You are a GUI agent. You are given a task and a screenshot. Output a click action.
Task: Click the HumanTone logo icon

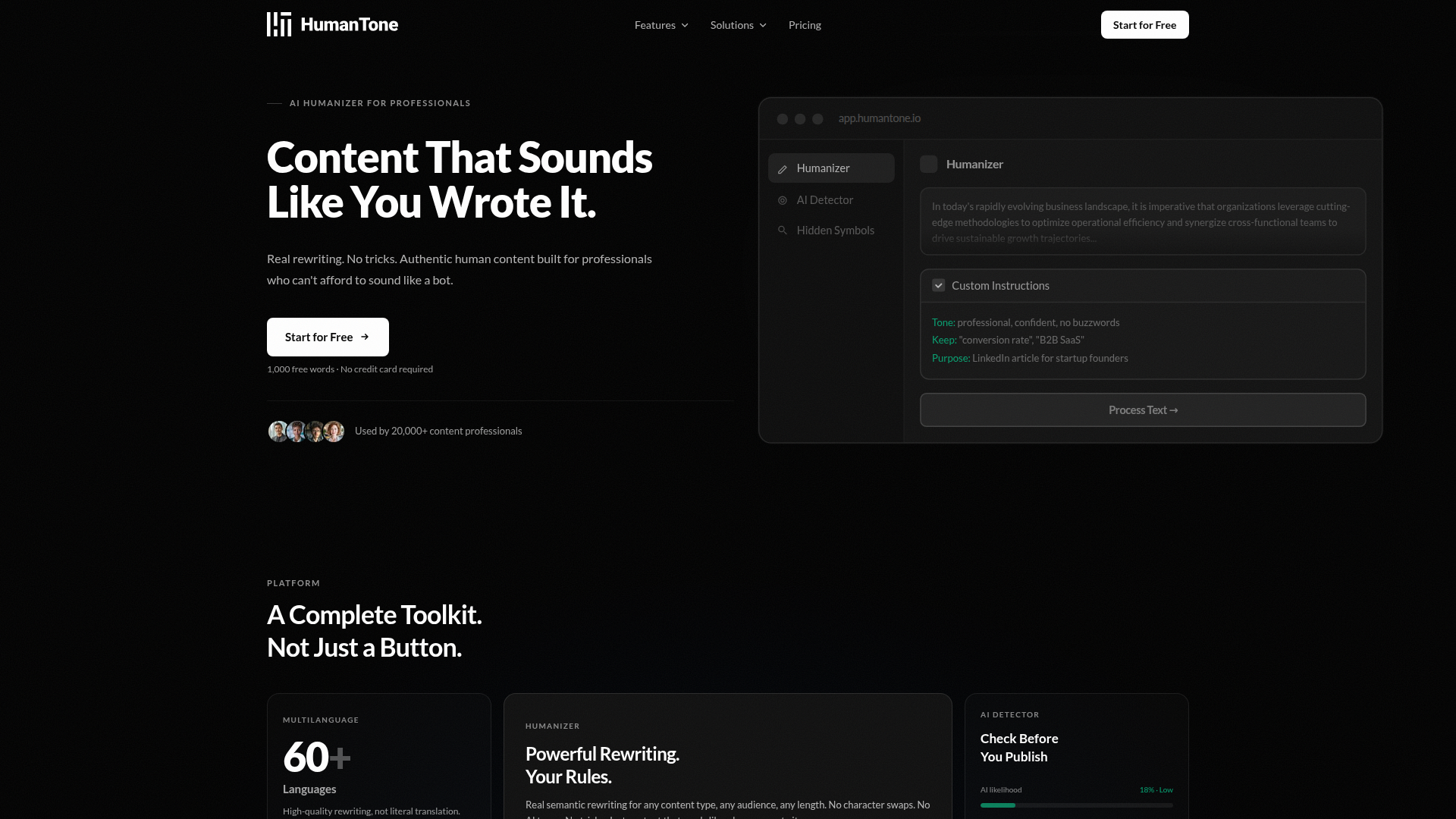(x=279, y=24)
